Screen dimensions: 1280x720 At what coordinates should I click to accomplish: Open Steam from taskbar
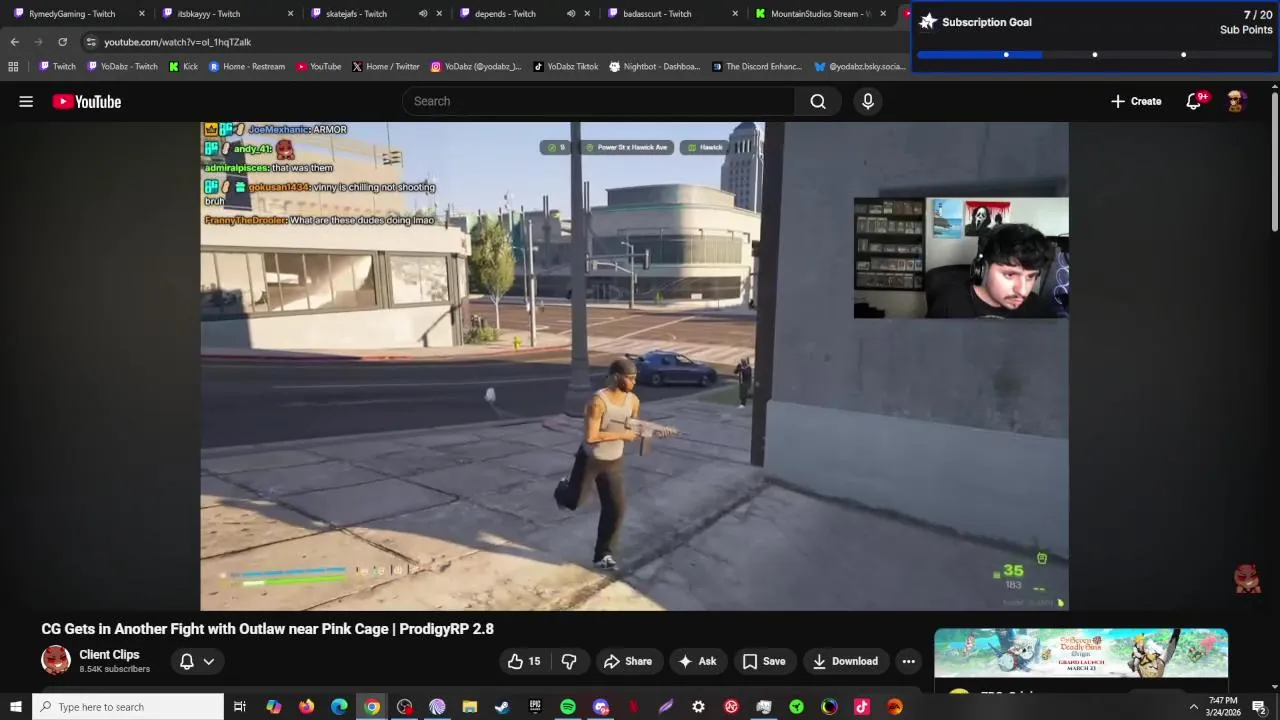coord(502,707)
